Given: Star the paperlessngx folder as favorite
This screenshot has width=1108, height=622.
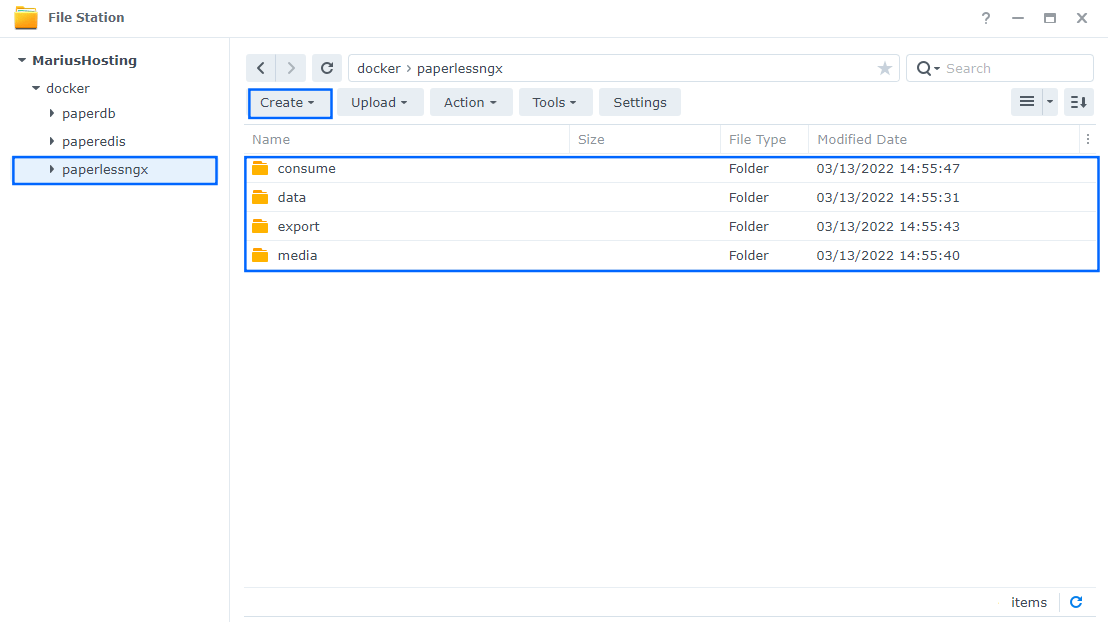Looking at the screenshot, I should pos(885,67).
